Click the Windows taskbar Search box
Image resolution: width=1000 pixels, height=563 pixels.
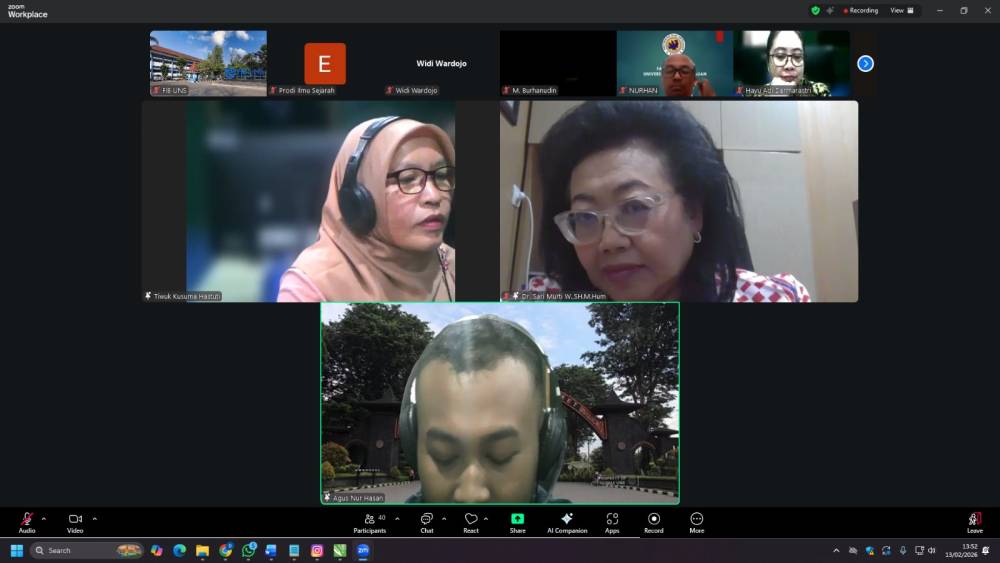(86, 550)
